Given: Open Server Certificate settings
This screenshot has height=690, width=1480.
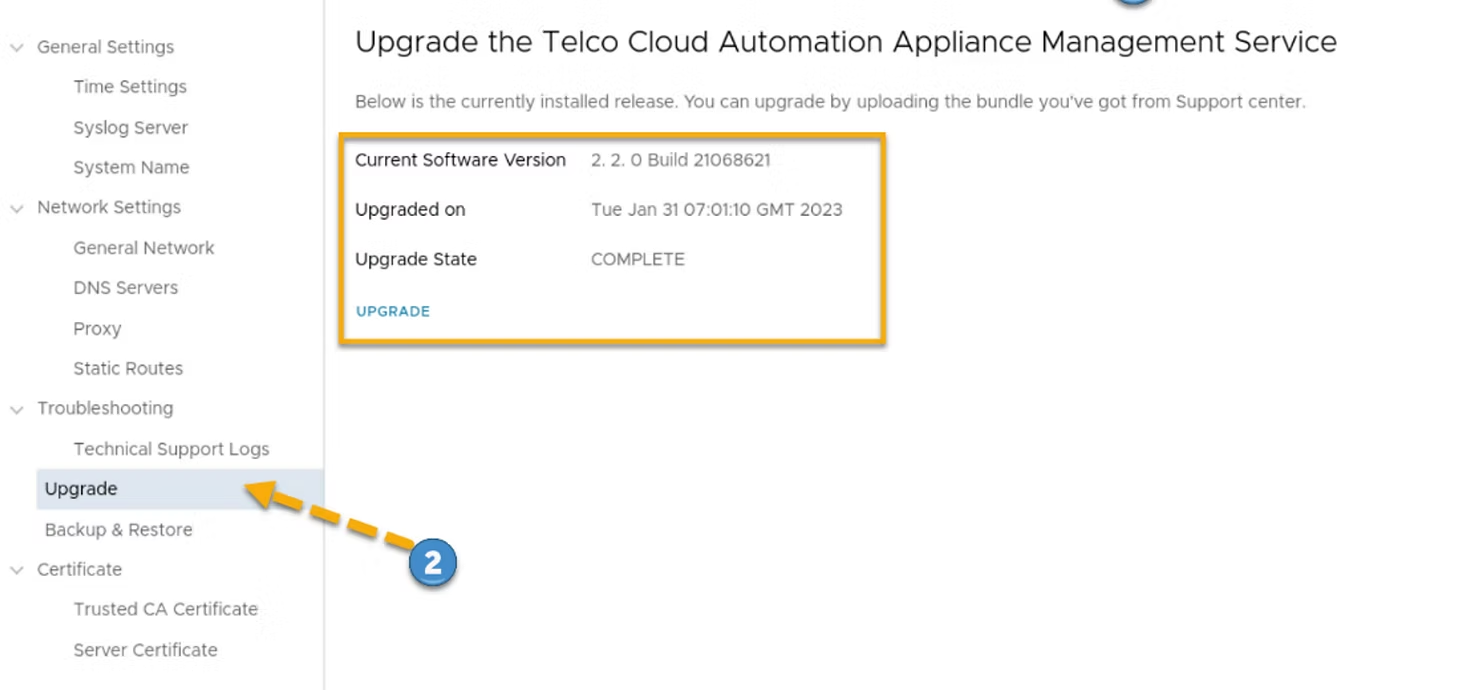Looking at the screenshot, I should pyautogui.click(x=145, y=650).
